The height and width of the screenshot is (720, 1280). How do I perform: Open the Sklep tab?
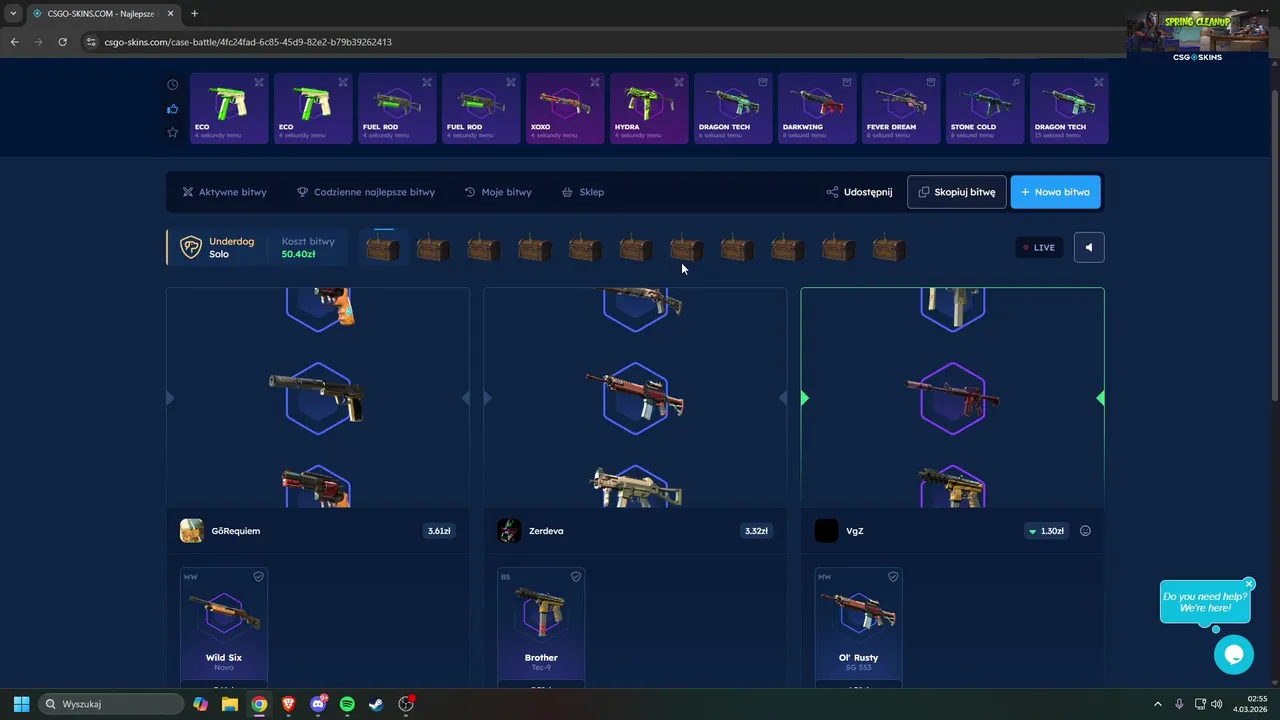tap(583, 192)
